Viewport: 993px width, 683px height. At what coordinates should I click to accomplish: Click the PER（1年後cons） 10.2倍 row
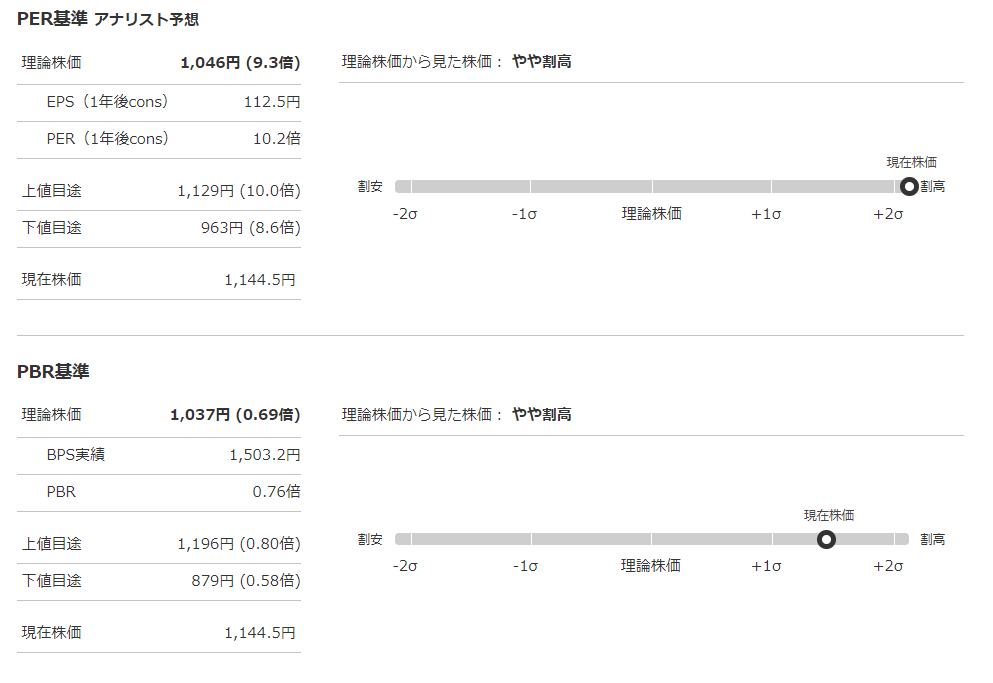click(x=159, y=139)
